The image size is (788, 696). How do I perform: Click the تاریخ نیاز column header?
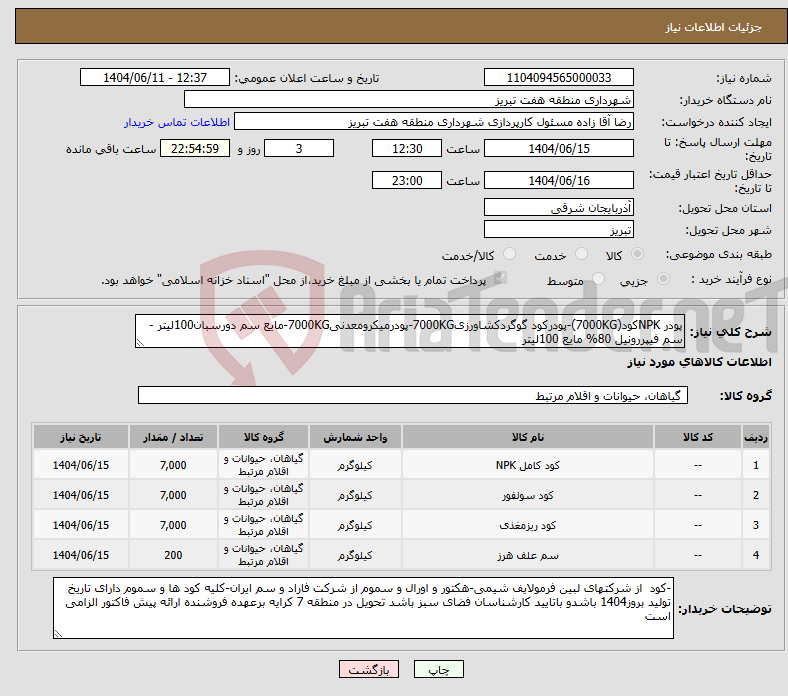(81, 438)
